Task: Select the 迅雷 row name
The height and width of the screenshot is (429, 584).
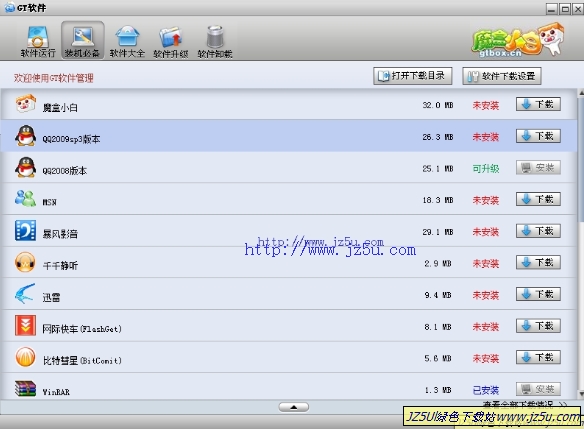Action: click(x=51, y=297)
